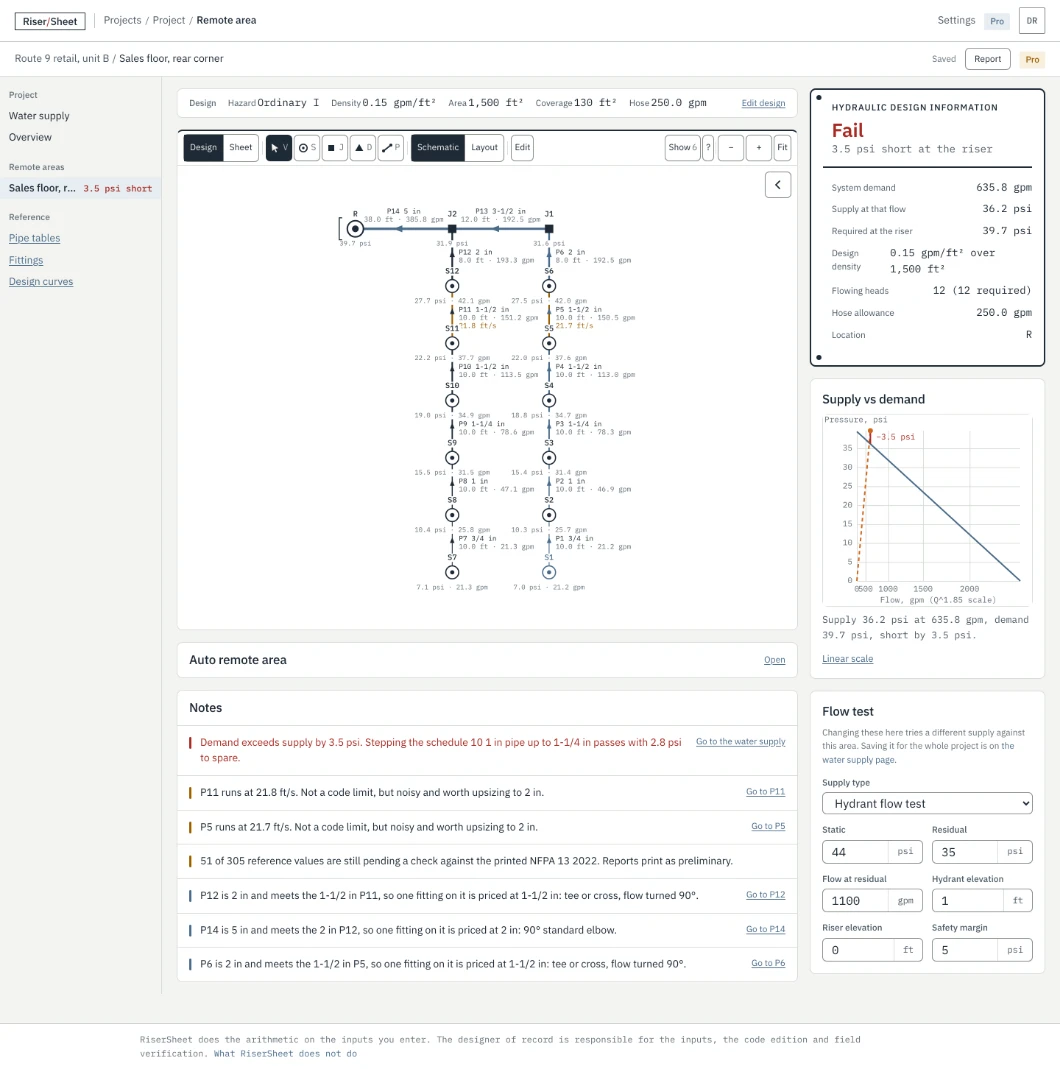Collapse the side panel with the chevron

coord(778,185)
